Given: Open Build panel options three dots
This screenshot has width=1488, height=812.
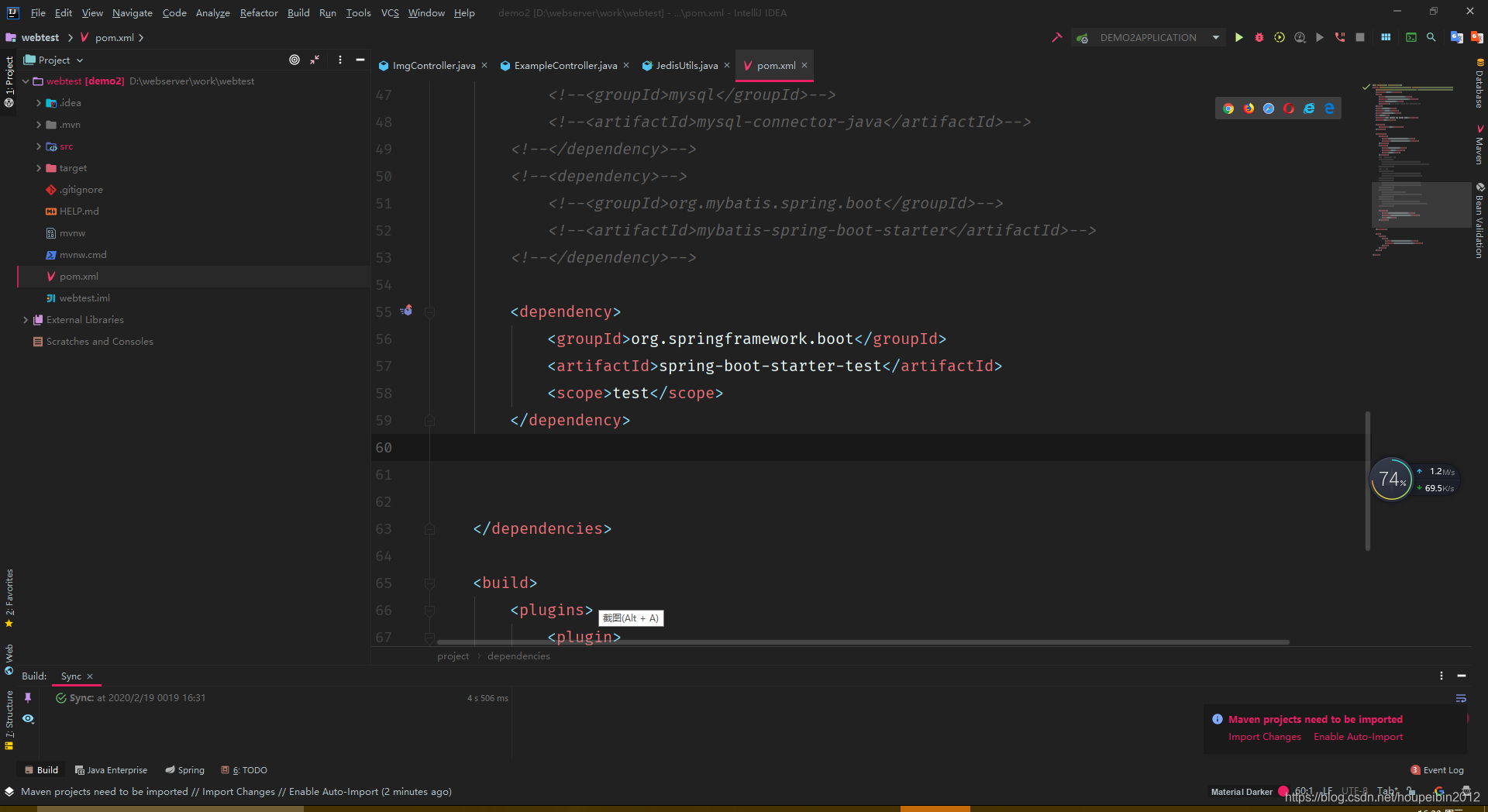Looking at the screenshot, I should (x=1441, y=676).
